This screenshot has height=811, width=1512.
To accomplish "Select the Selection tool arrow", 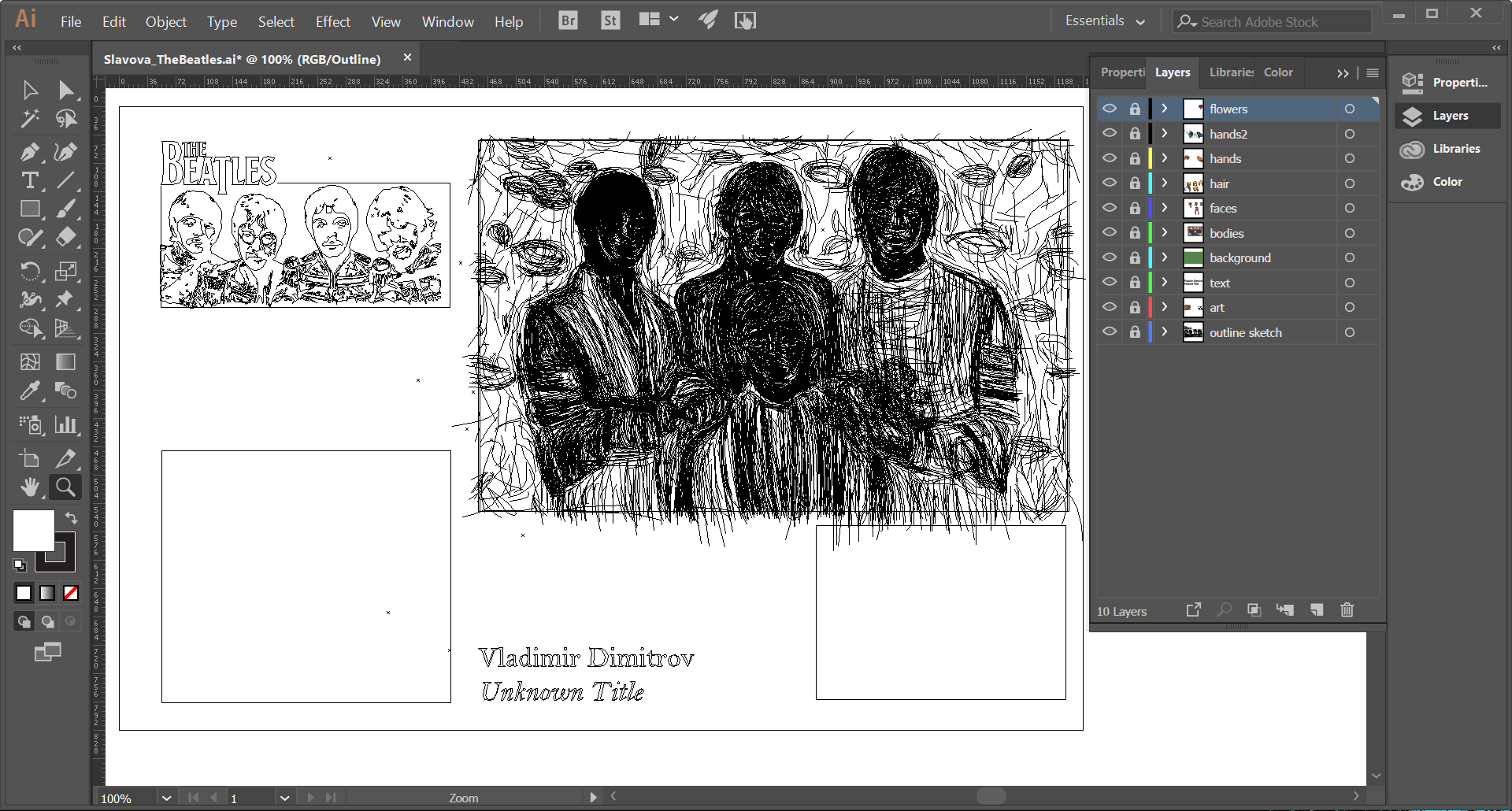I will pyautogui.click(x=30, y=90).
